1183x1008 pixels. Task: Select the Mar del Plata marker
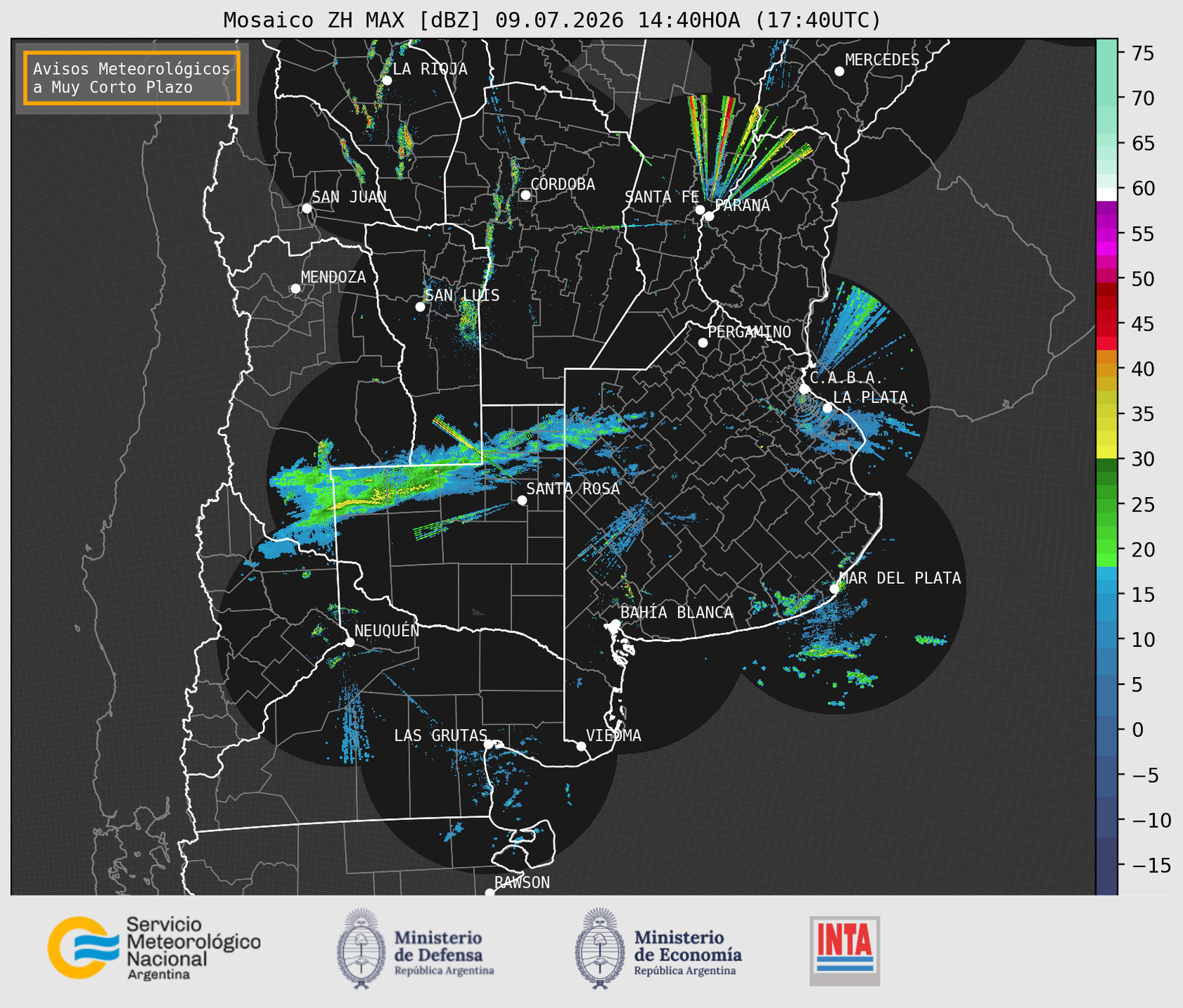pos(834,589)
